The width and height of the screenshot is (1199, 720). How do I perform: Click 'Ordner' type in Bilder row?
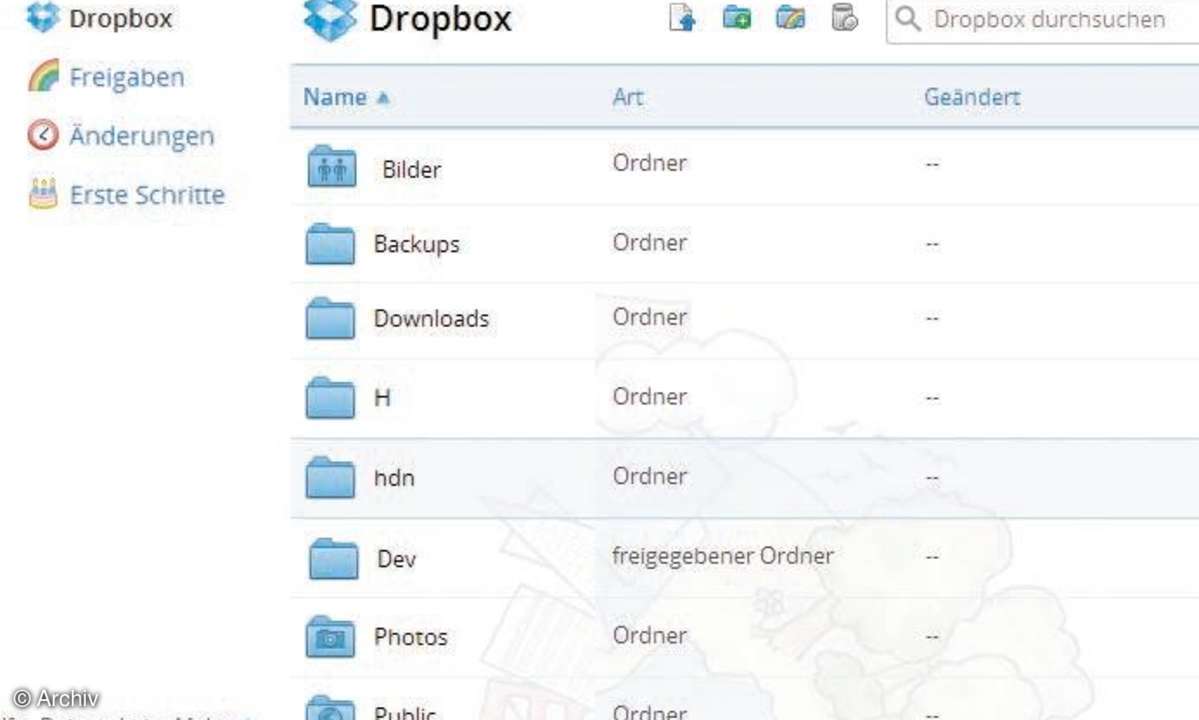pos(649,163)
